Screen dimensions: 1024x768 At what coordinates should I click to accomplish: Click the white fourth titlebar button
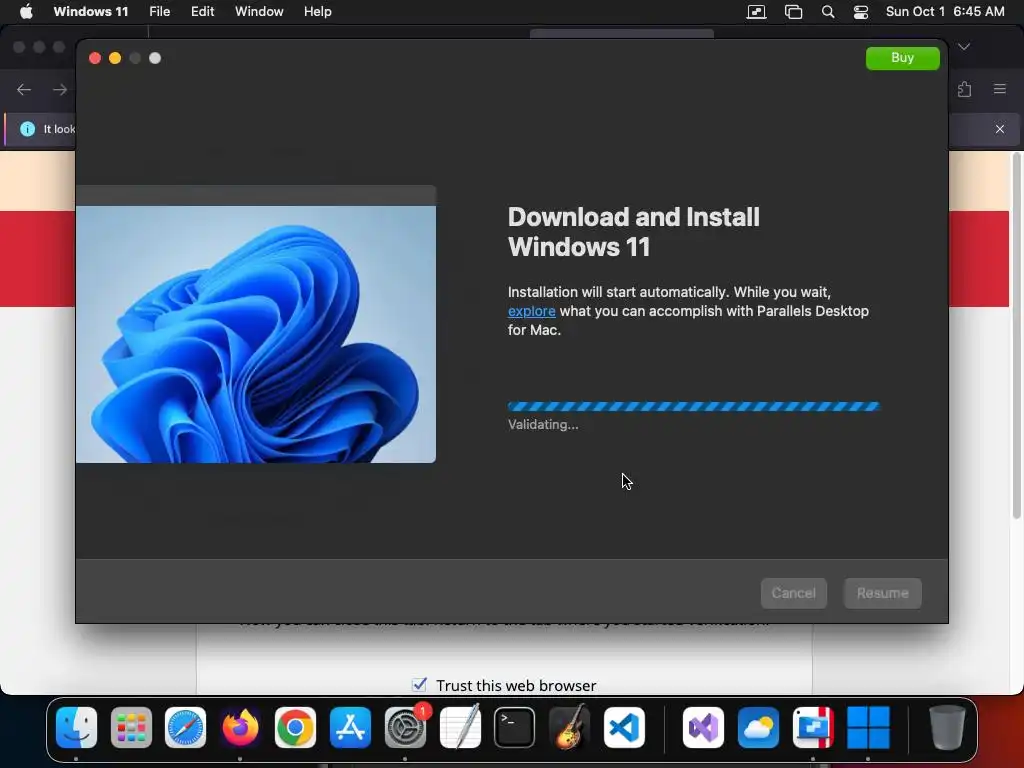[155, 58]
